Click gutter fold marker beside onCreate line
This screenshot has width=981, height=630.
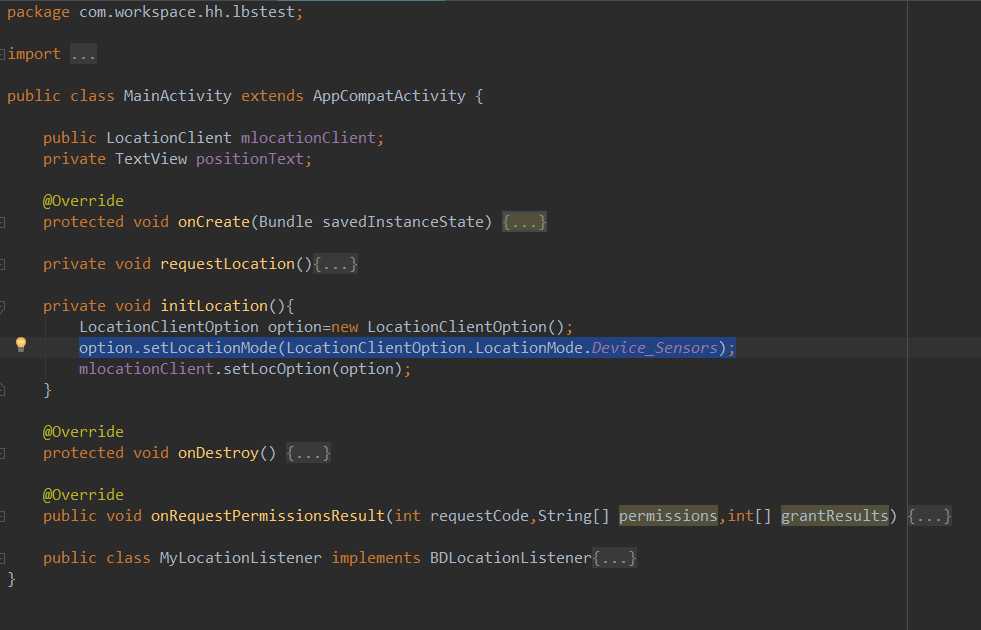coord(3,222)
